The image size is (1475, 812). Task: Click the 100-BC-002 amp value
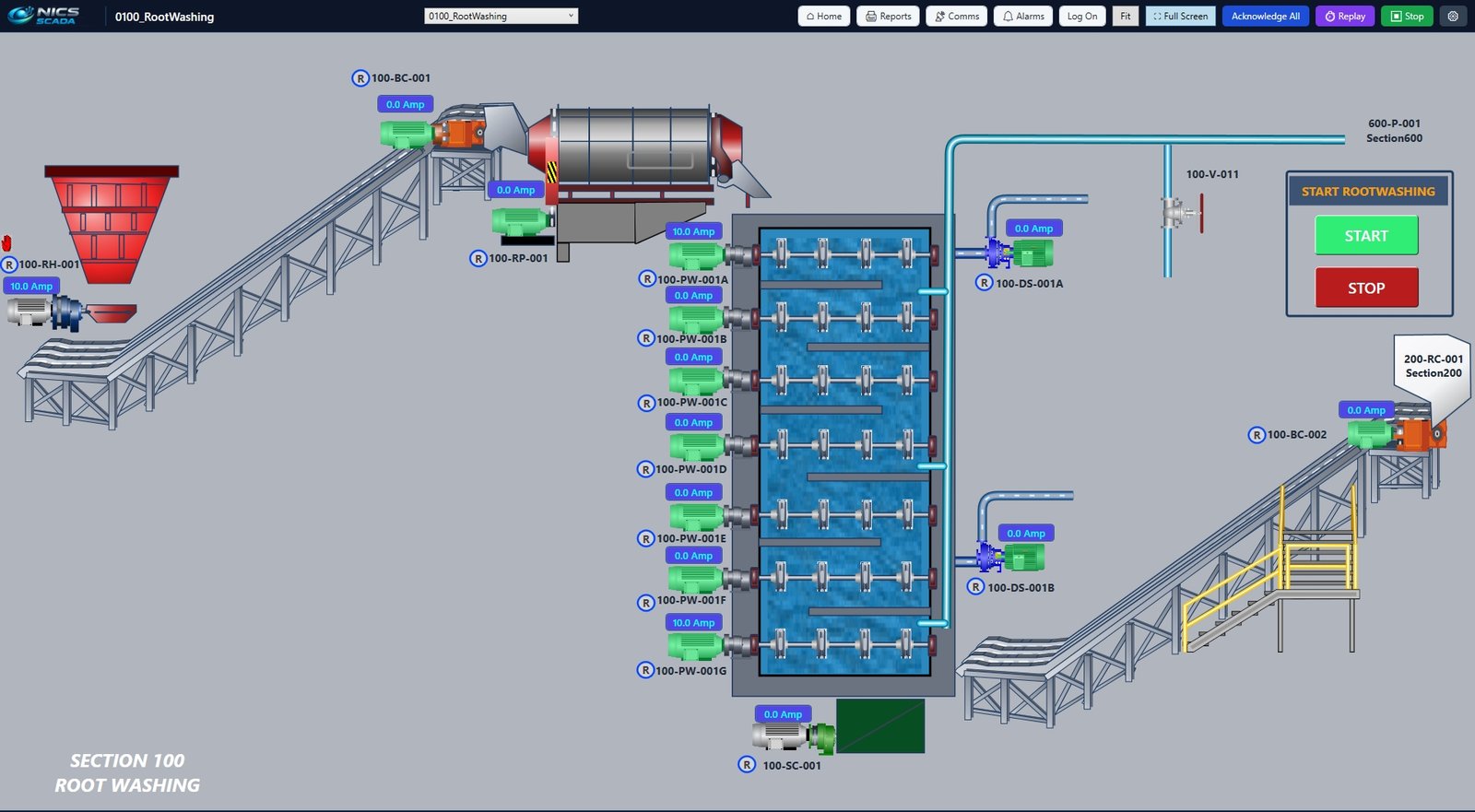click(1365, 409)
